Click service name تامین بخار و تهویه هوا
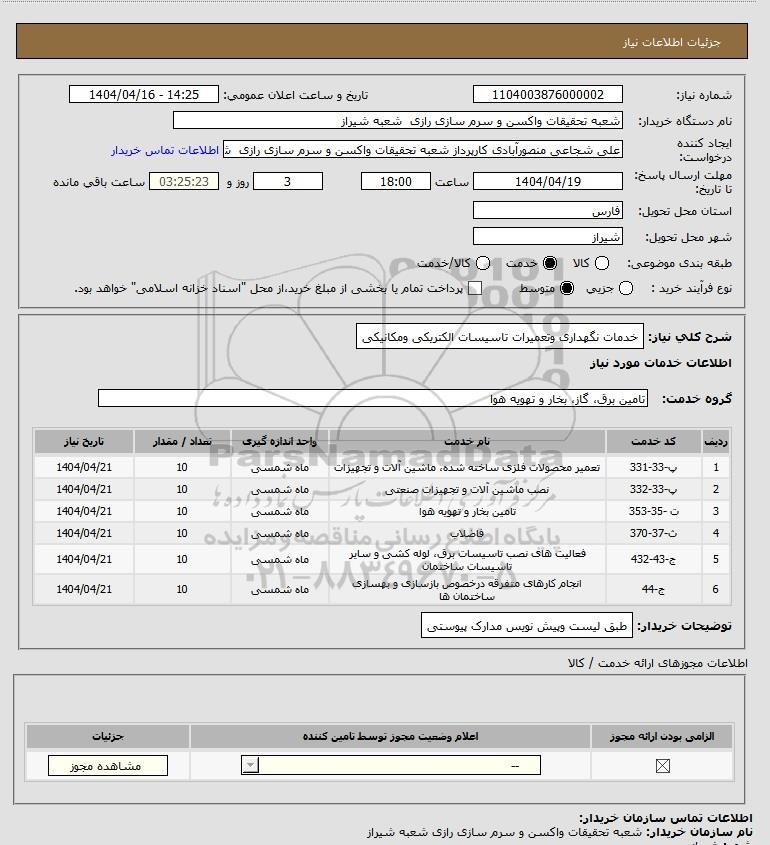770x845 pixels. point(467,511)
